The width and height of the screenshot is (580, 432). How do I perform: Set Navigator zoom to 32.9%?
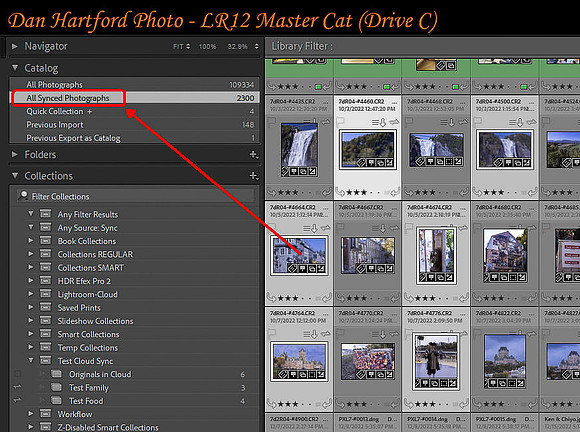(237, 47)
